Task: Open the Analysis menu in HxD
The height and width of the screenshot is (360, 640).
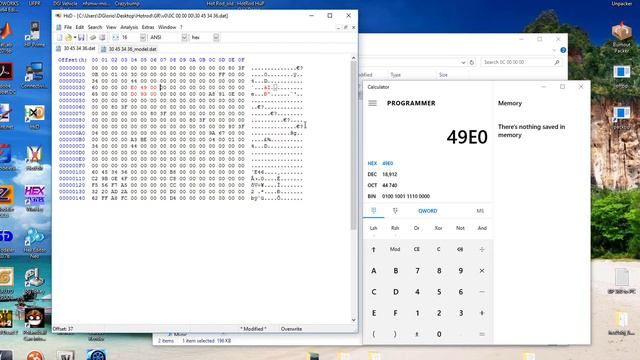Action: click(x=129, y=27)
